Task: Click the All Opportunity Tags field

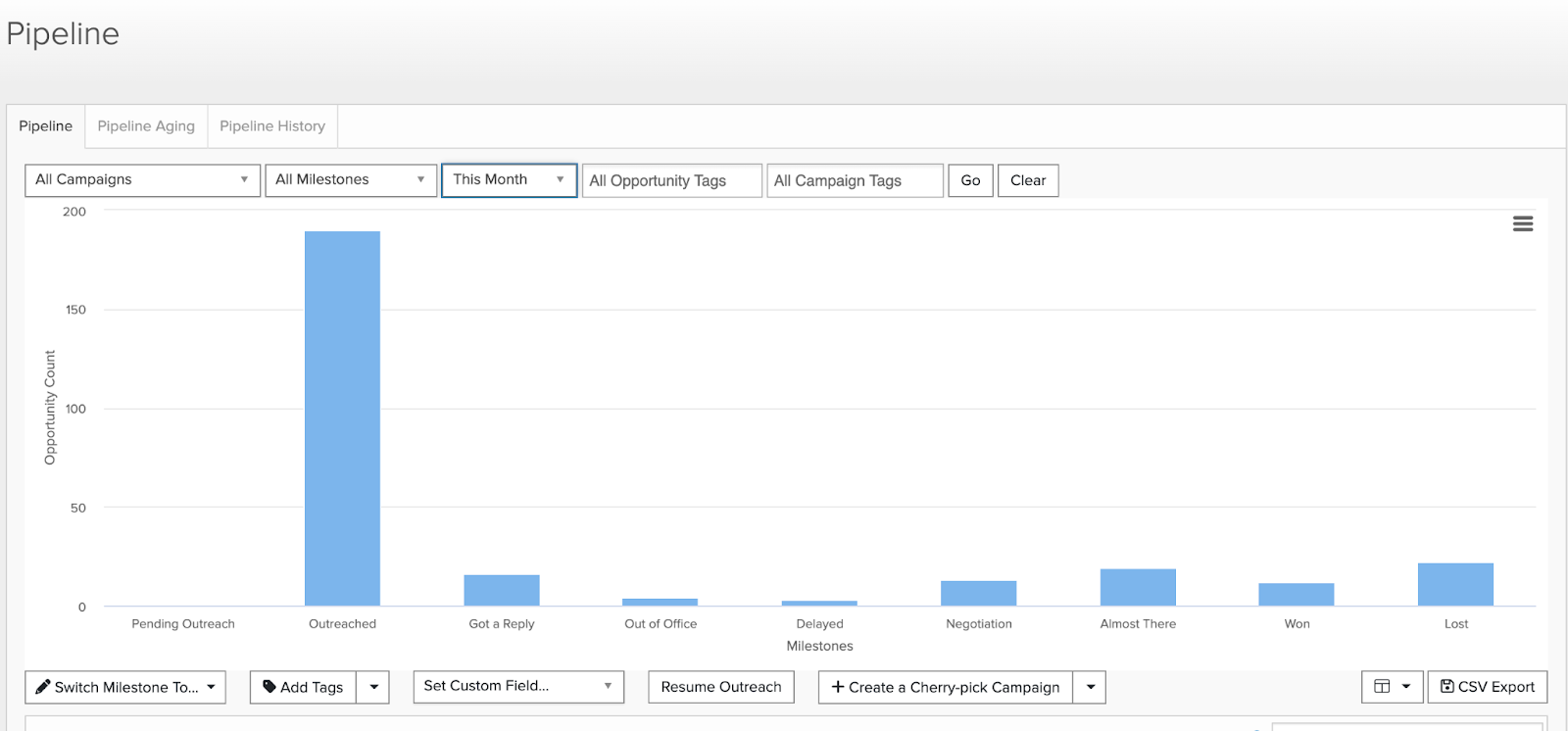Action: point(672,181)
